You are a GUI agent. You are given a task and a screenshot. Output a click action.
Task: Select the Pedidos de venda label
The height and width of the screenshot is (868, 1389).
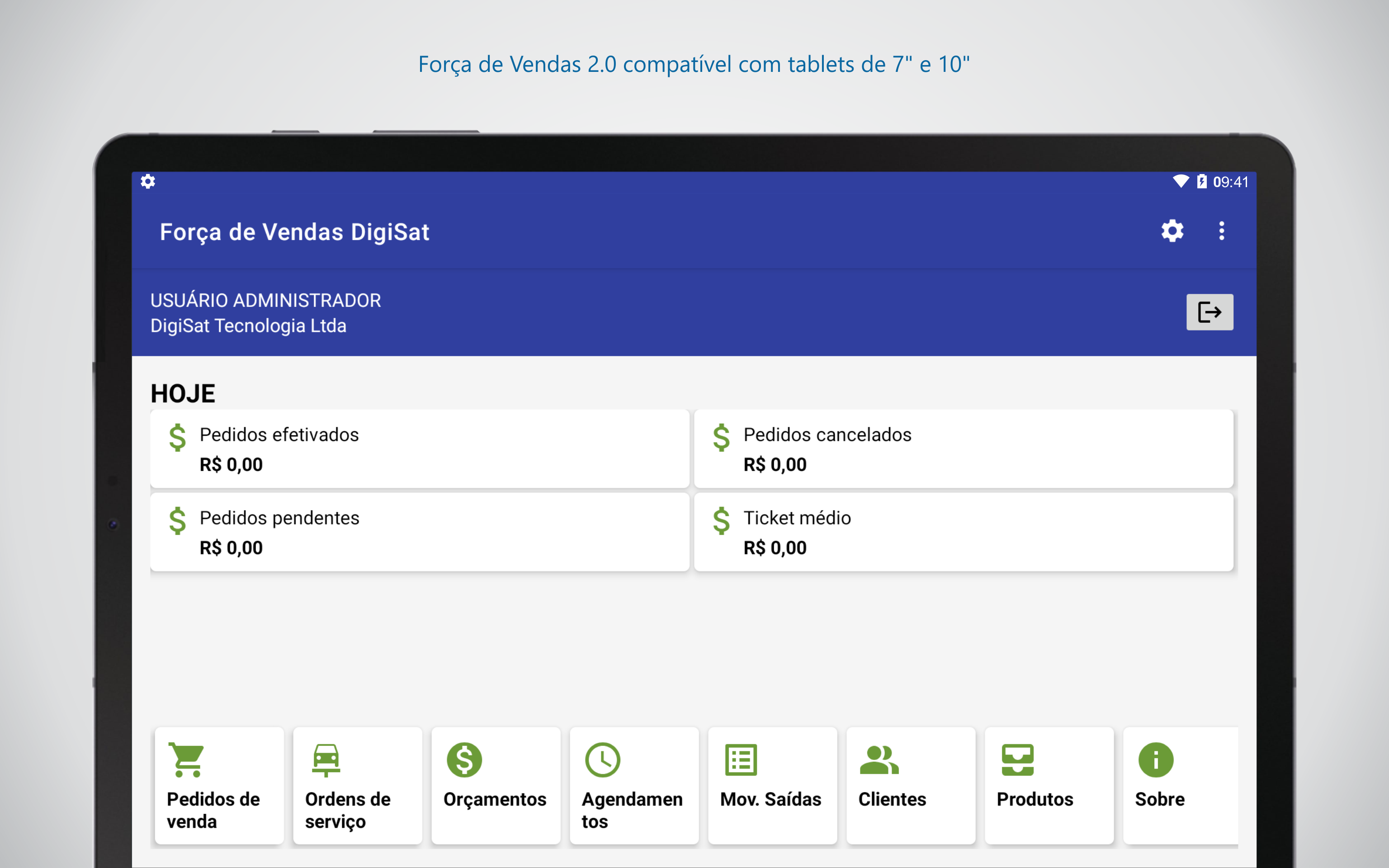[x=213, y=810]
